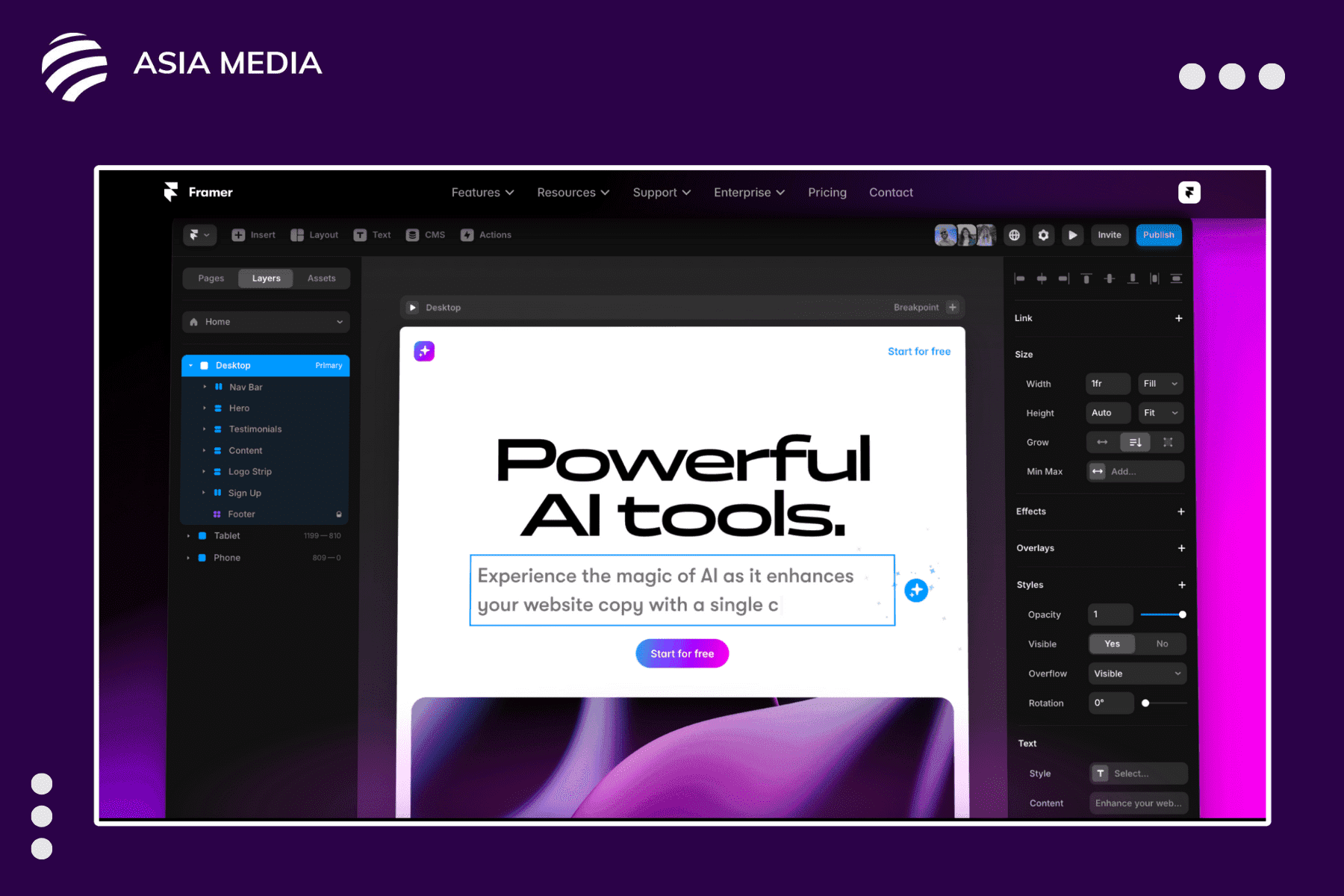Open the Width Fill dropdown
The width and height of the screenshot is (1344, 896).
[1160, 384]
